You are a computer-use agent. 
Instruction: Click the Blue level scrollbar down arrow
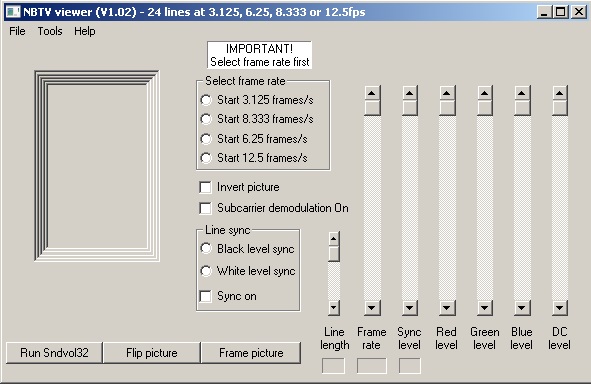click(522, 308)
